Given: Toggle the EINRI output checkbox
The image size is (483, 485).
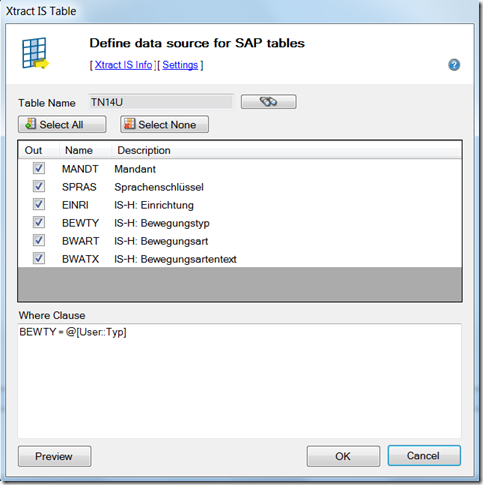Looking at the screenshot, I should pyautogui.click(x=39, y=204).
